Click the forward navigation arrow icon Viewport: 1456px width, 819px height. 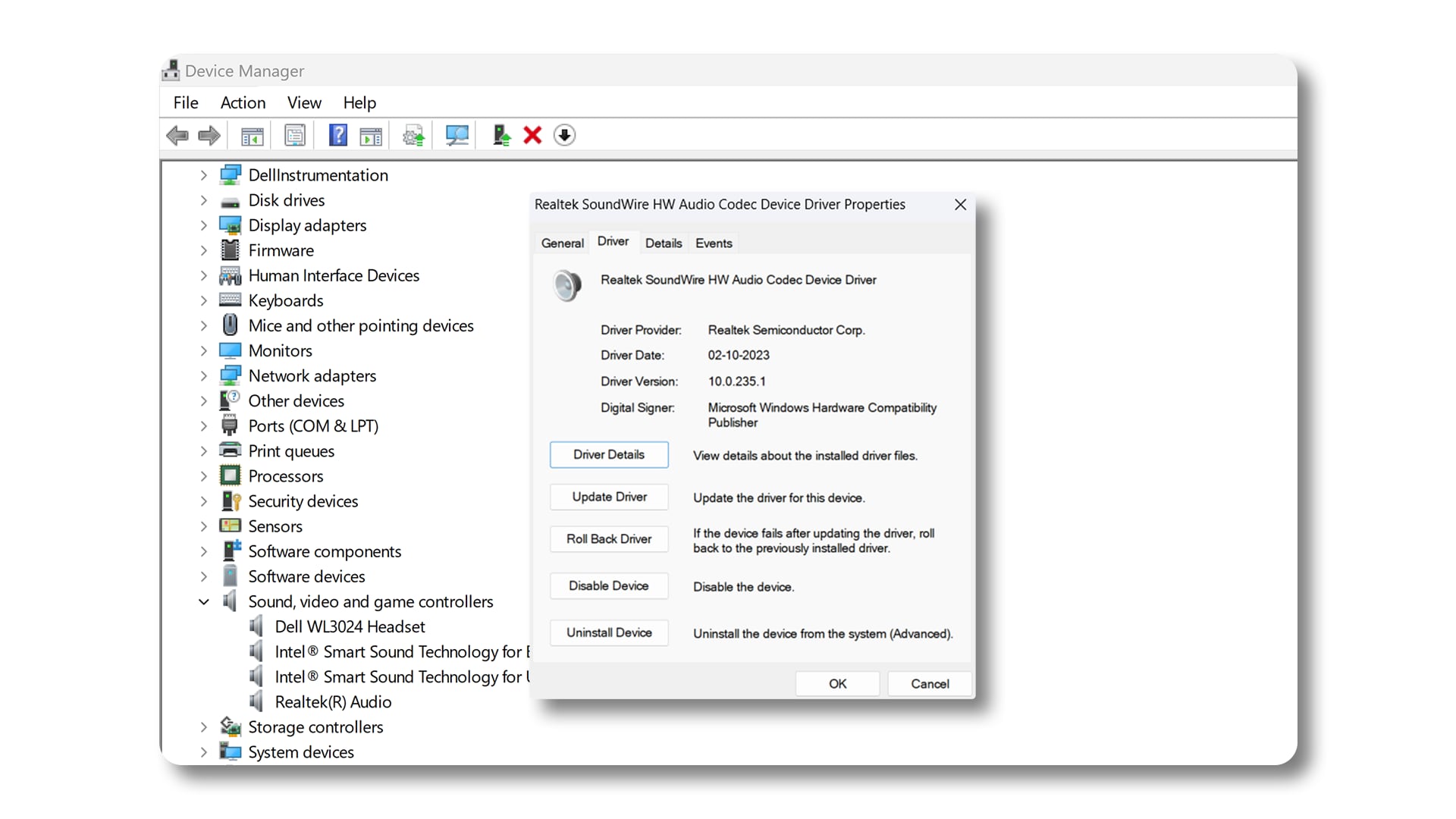[x=208, y=134]
